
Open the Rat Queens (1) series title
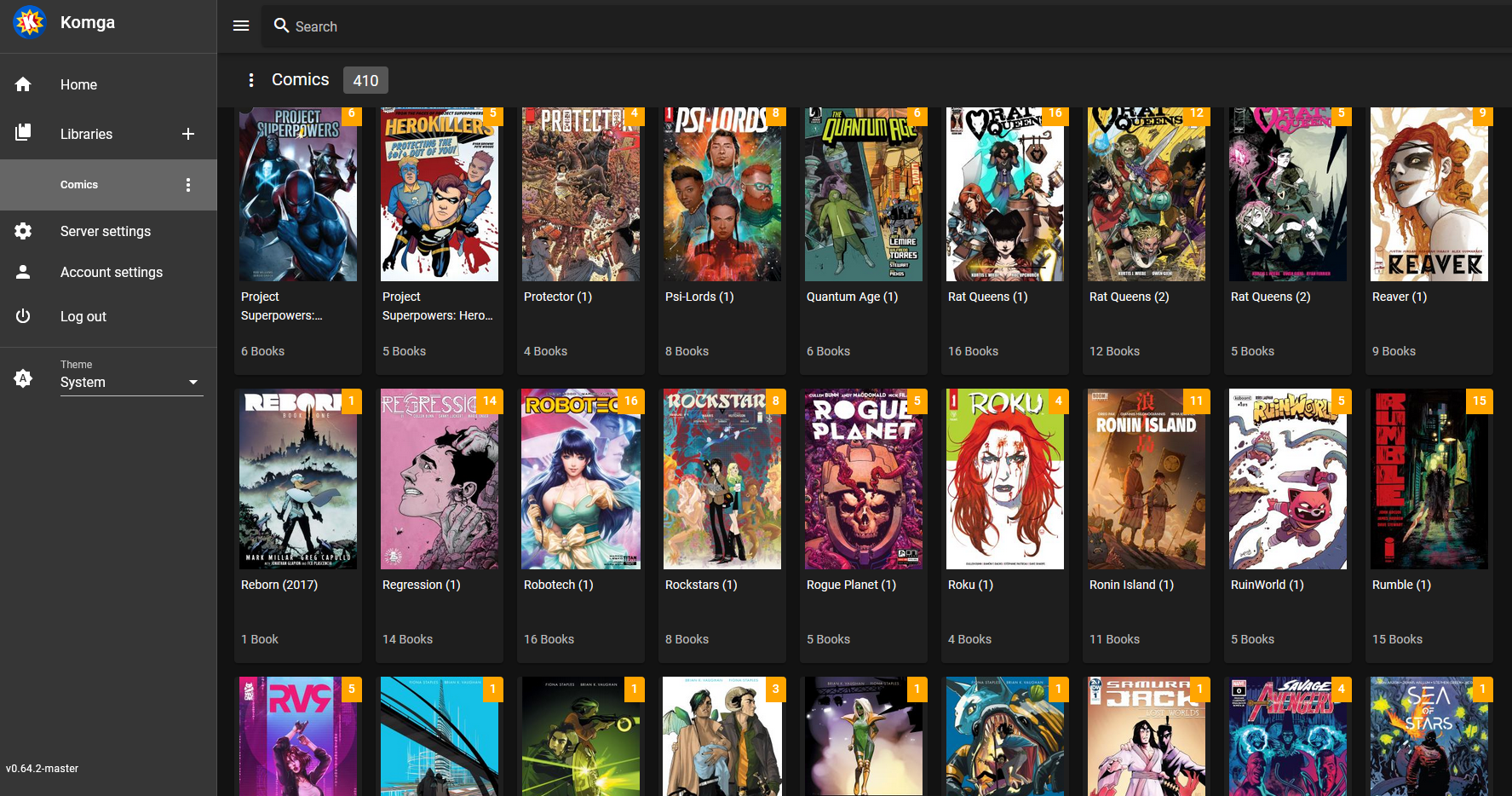tap(987, 297)
